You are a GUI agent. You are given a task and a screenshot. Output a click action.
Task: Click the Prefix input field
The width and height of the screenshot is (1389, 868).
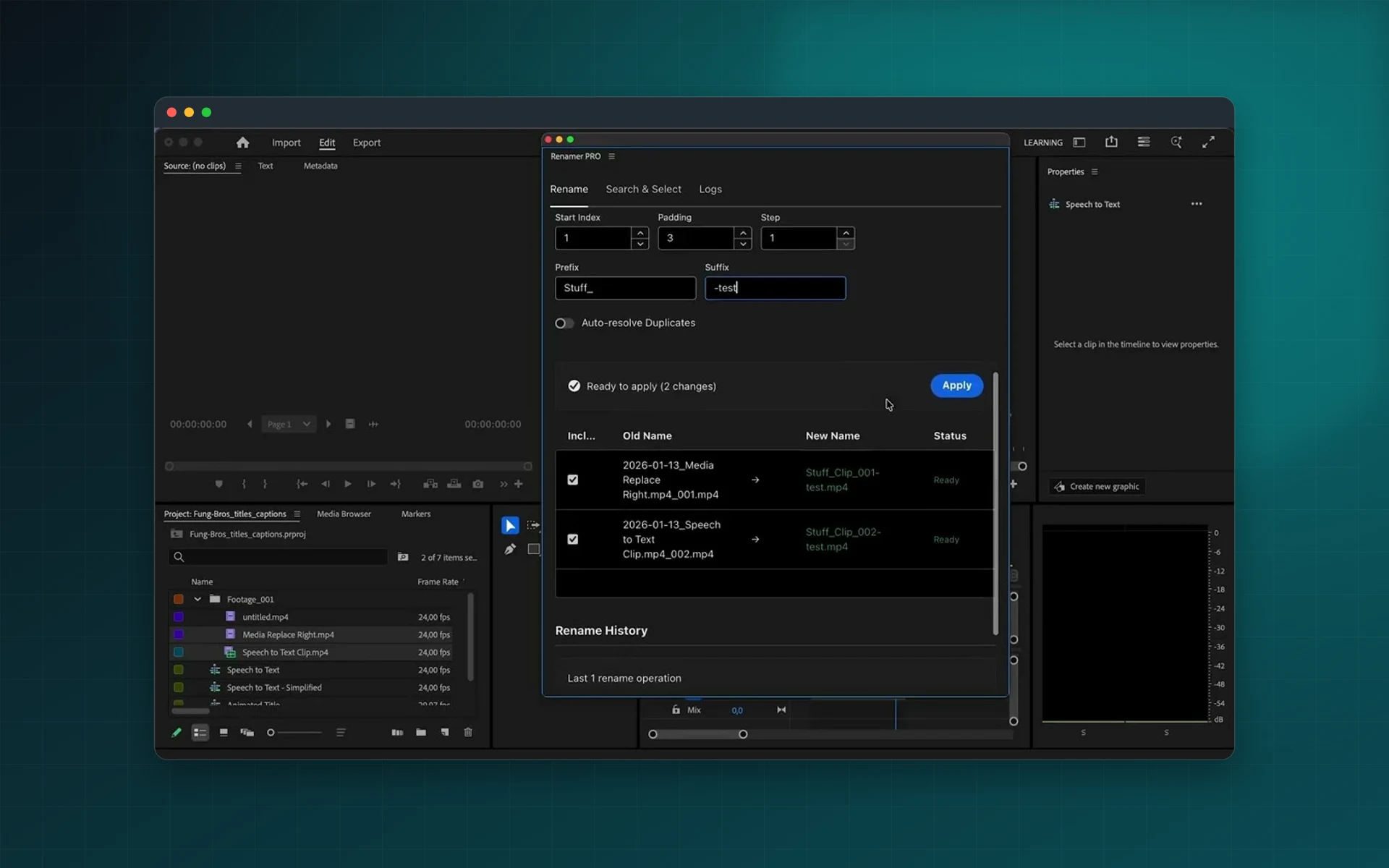[625, 288]
